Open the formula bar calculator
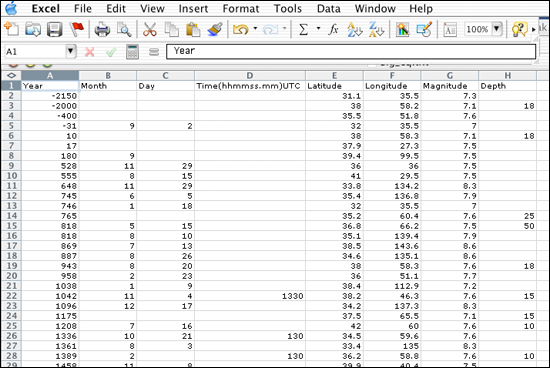The width and height of the screenshot is (550, 368). click(x=132, y=52)
